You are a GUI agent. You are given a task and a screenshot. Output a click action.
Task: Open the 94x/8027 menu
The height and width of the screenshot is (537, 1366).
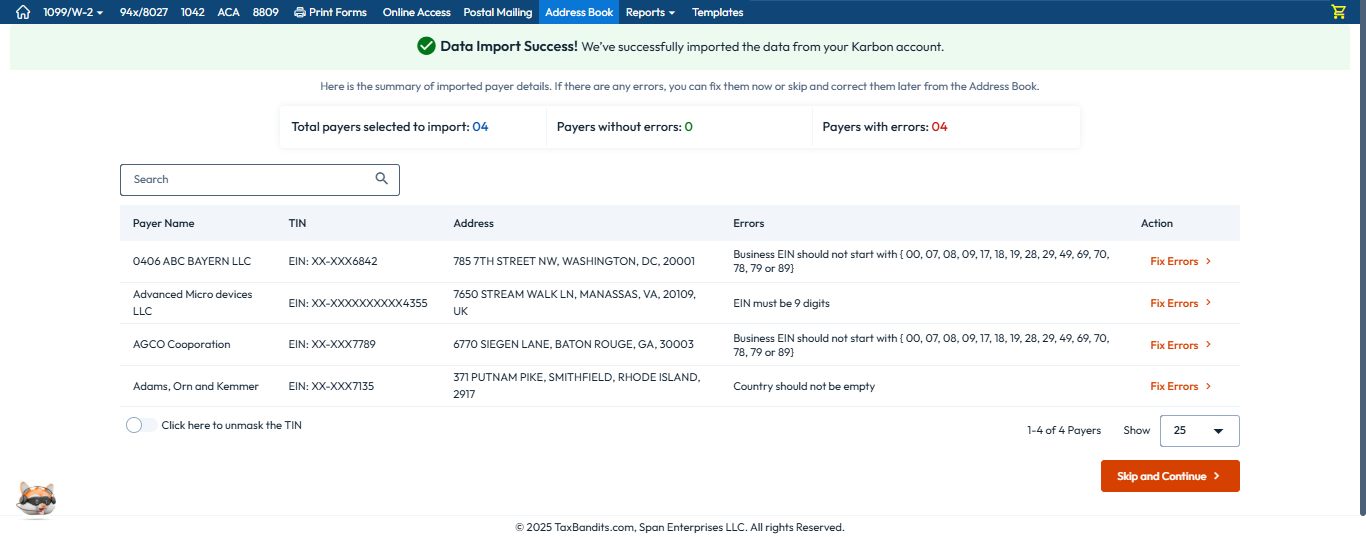[x=143, y=12]
